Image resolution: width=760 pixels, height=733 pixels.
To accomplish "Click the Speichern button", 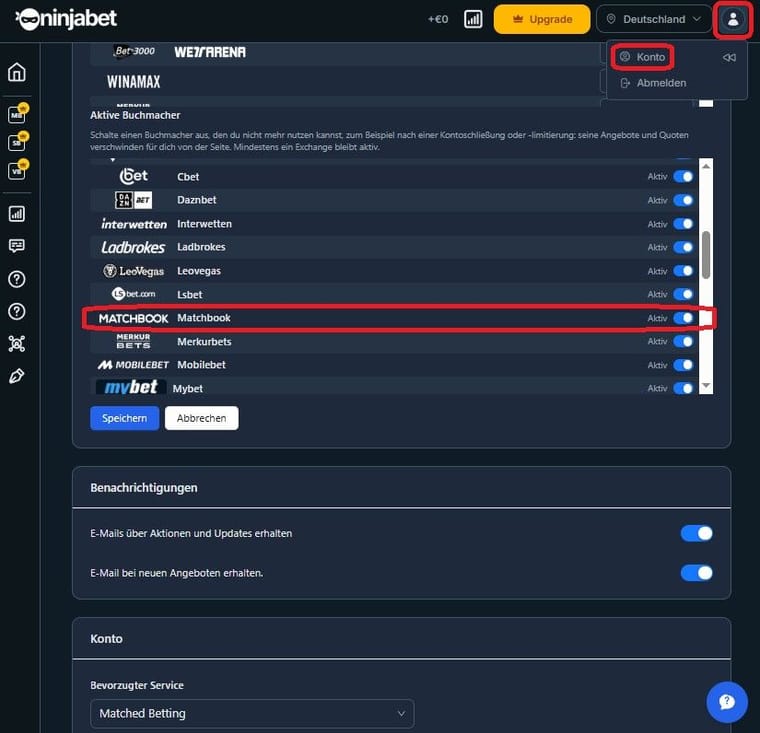I will (125, 418).
